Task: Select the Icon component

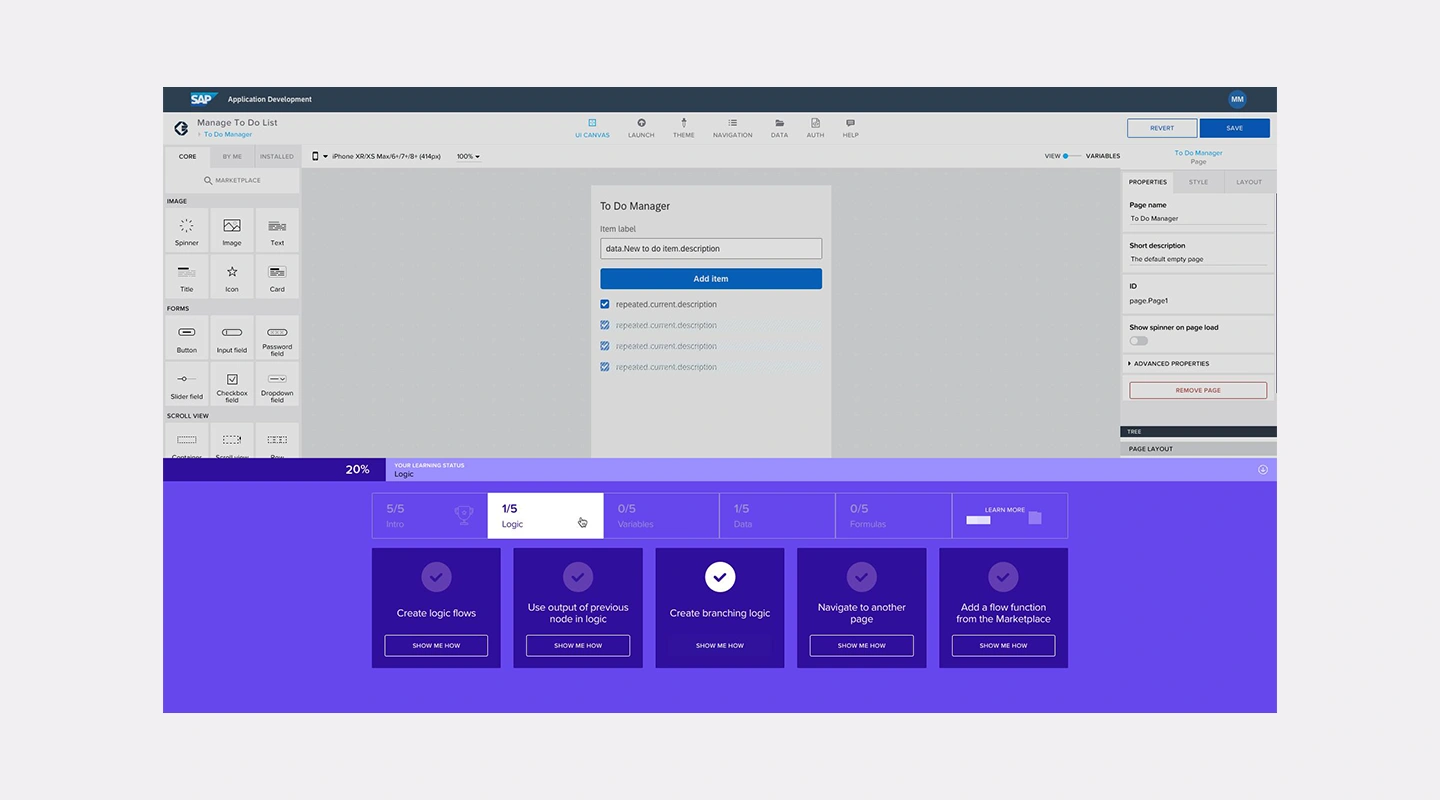Action: tap(232, 275)
